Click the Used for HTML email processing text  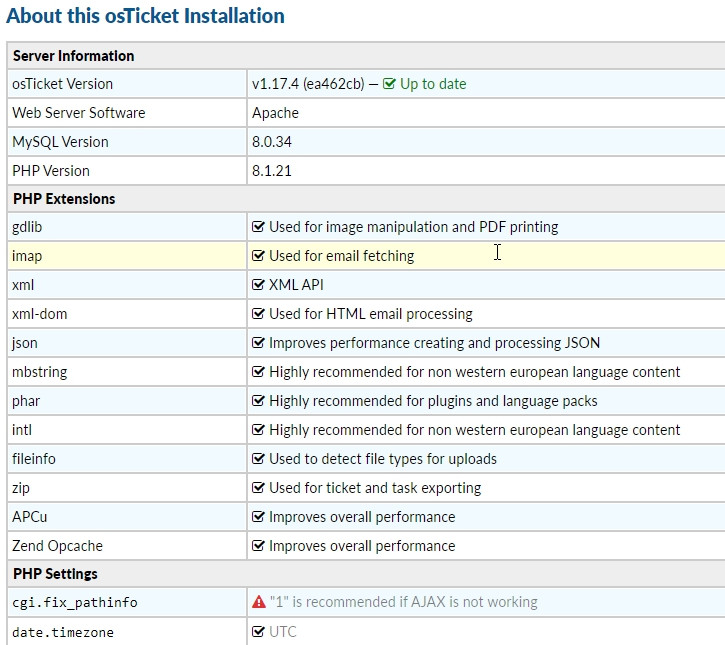(x=371, y=314)
